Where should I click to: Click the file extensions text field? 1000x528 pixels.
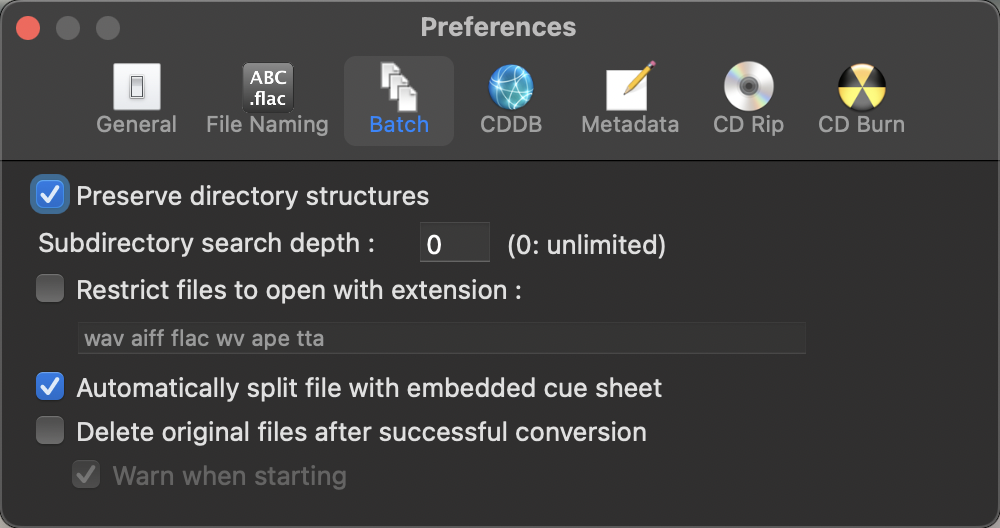pyautogui.click(x=441, y=338)
